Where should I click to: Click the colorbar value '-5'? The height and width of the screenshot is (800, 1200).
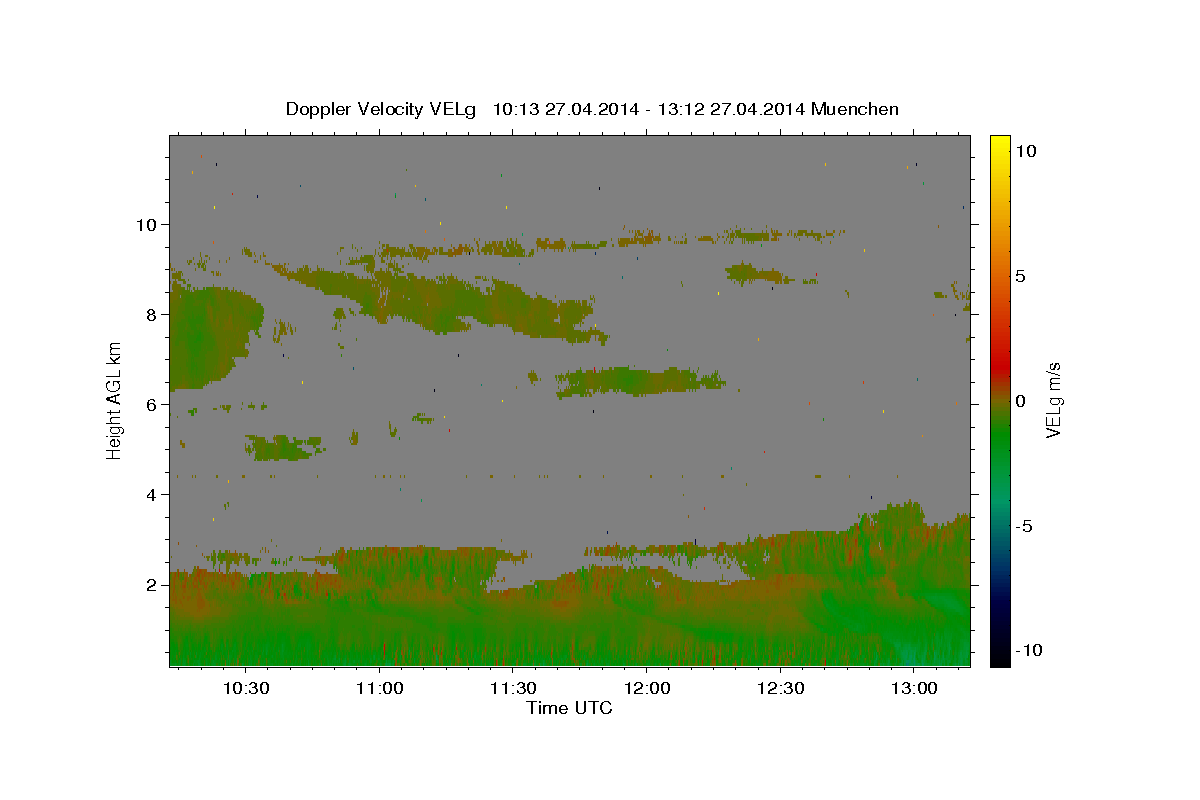click(1024, 526)
